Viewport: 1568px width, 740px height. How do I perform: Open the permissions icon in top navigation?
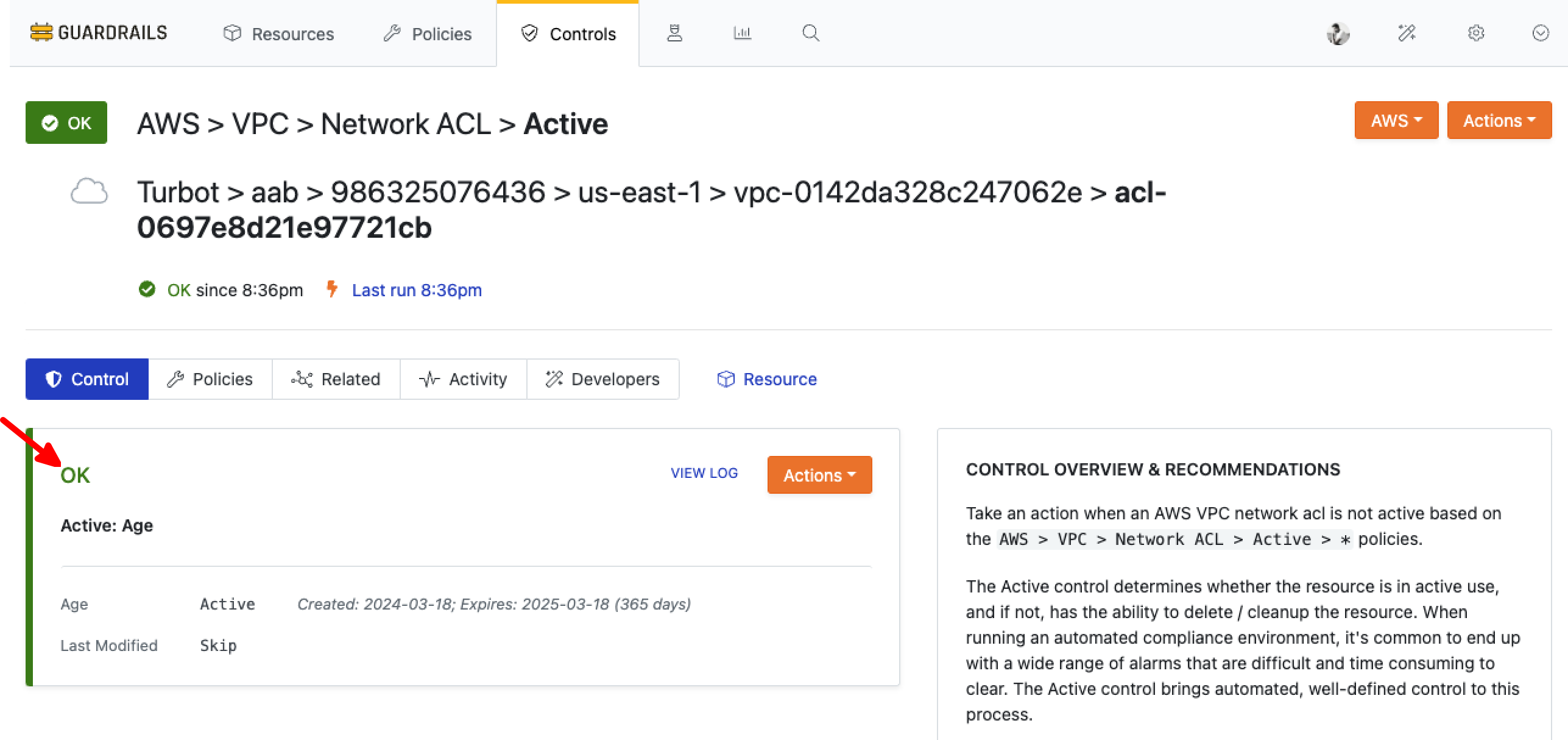pos(674,33)
